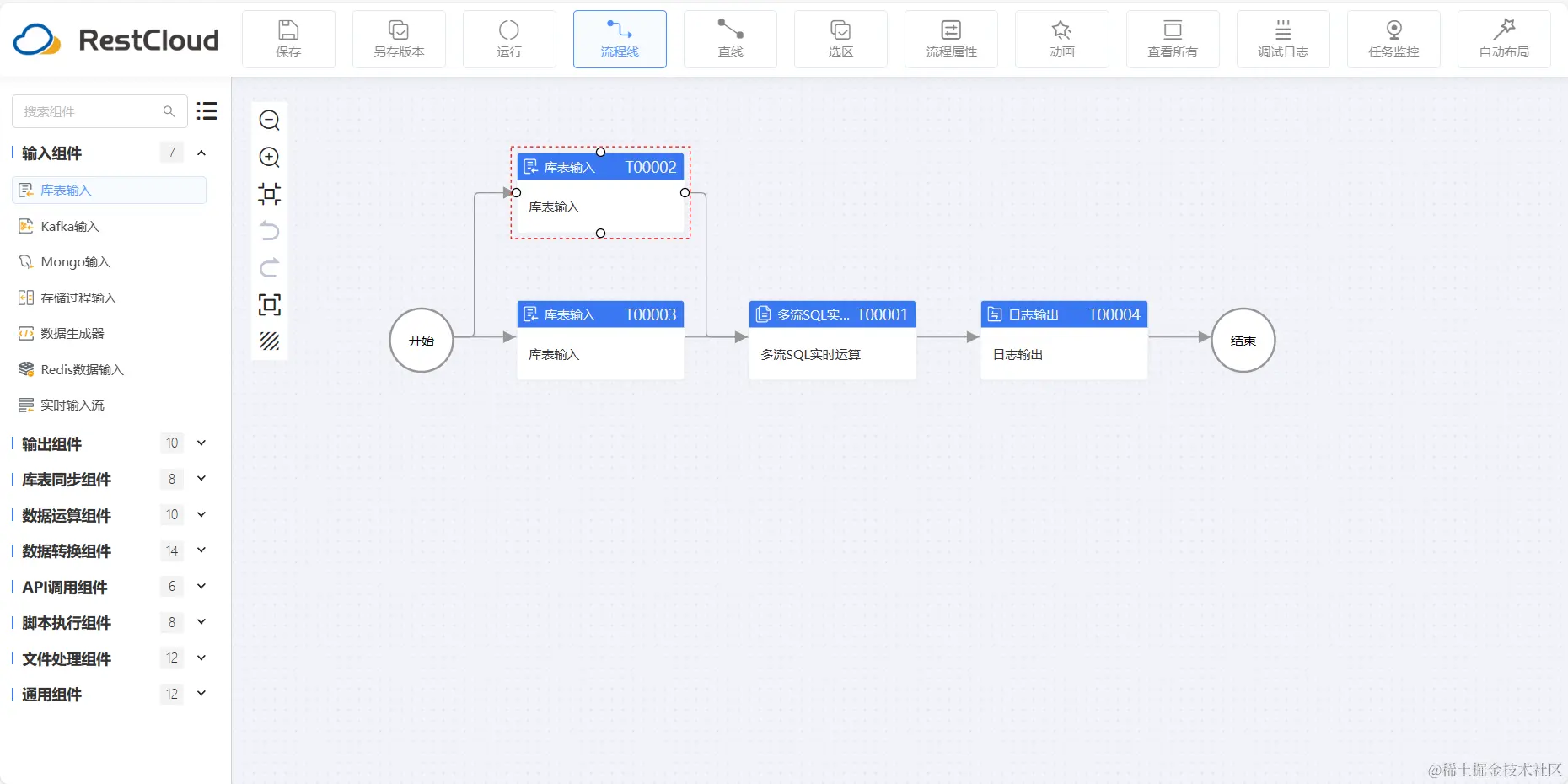Click the left anchor of node T00002
This screenshot has width=1568, height=784.
[517, 193]
